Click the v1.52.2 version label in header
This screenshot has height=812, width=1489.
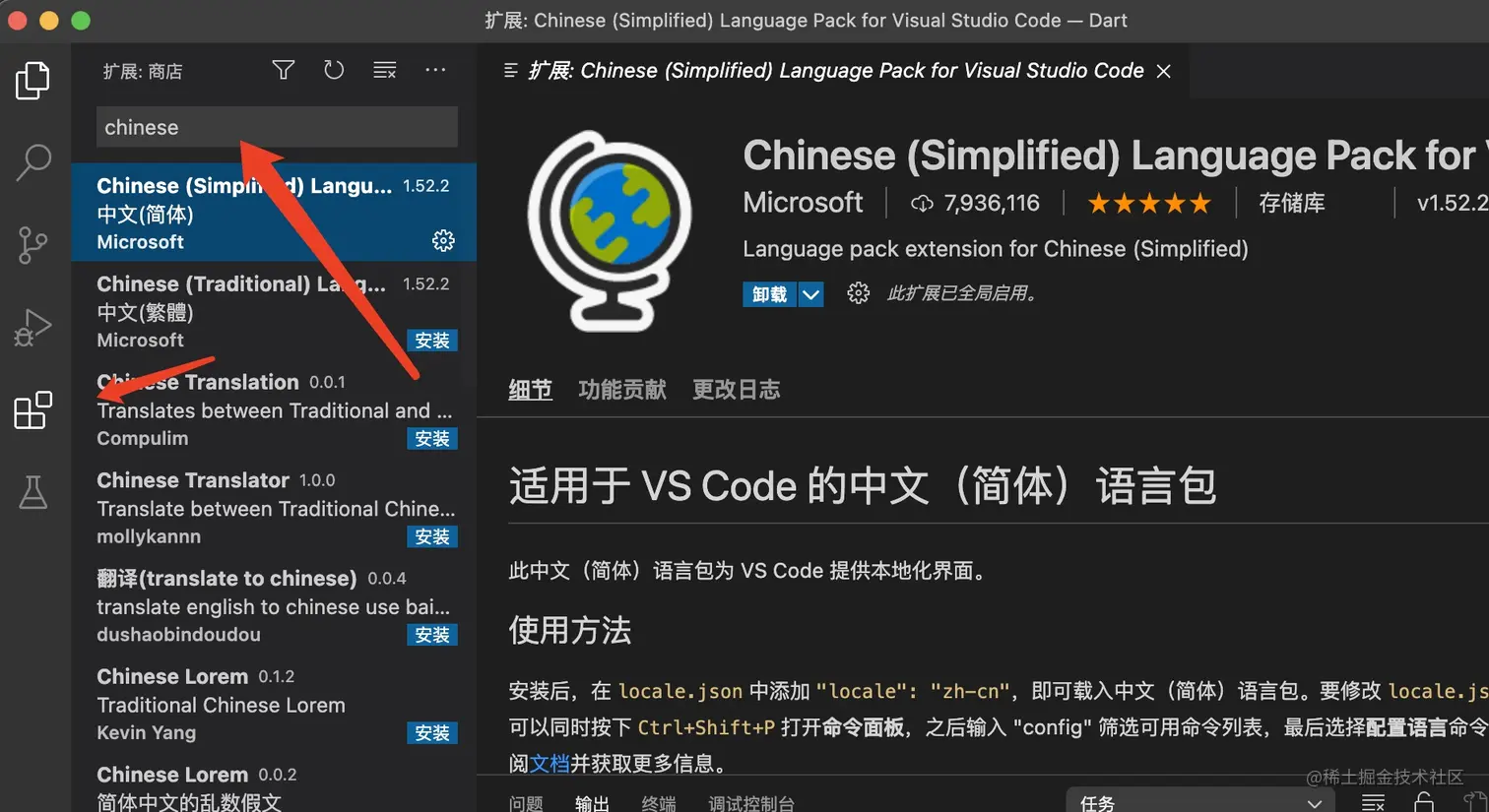click(x=1453, y=204)
